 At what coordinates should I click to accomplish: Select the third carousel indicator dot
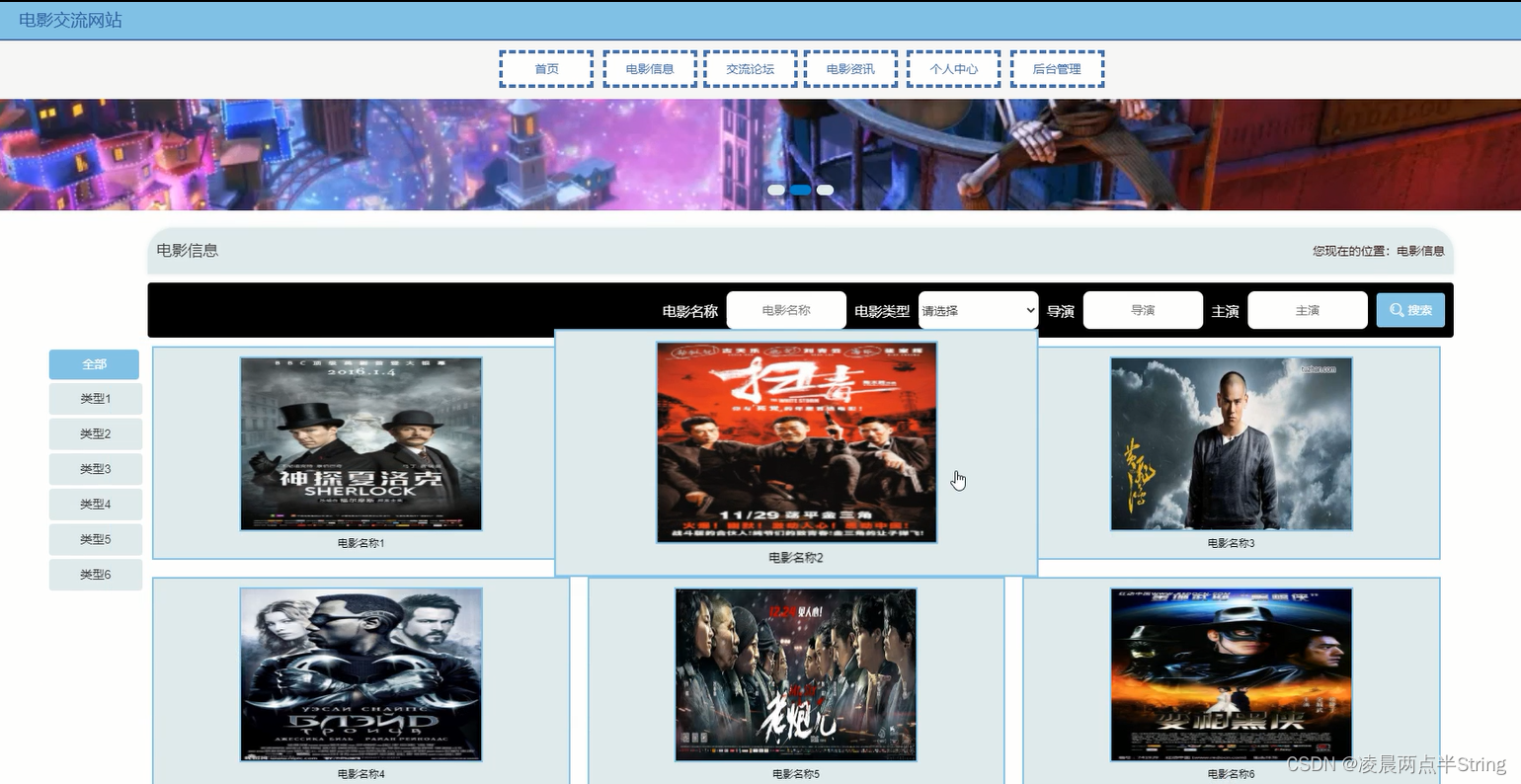click(x=825, y=190)
